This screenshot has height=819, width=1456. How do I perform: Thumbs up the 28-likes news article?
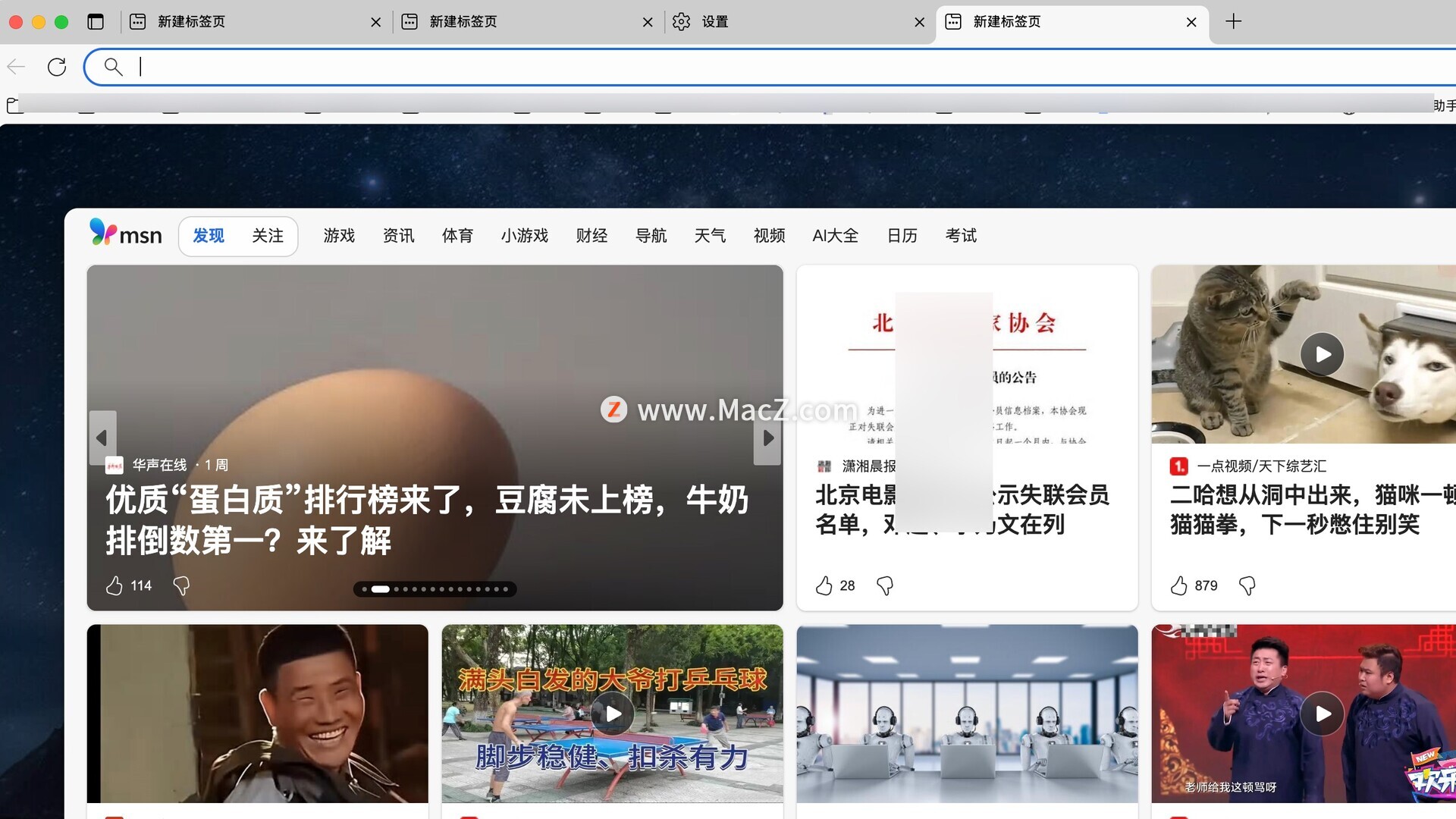[824, 585]
